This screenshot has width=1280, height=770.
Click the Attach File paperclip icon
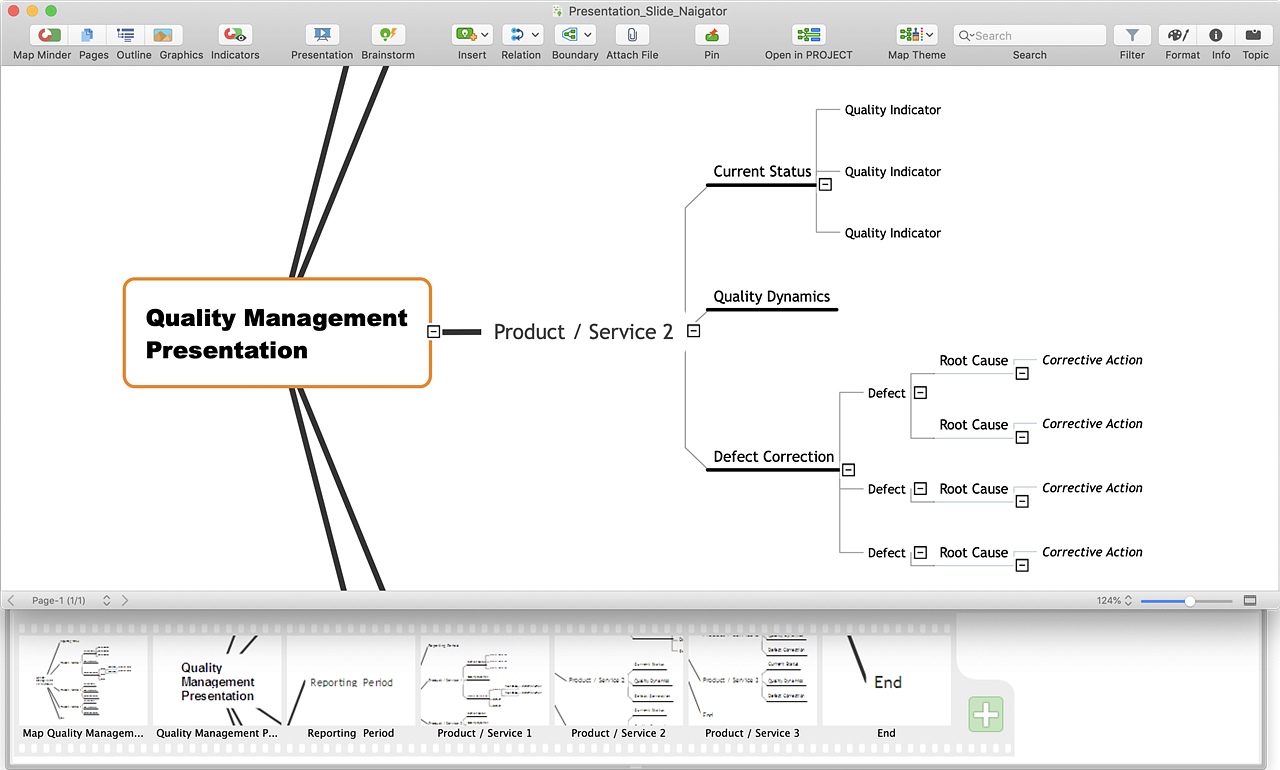[x=632, y=35]
